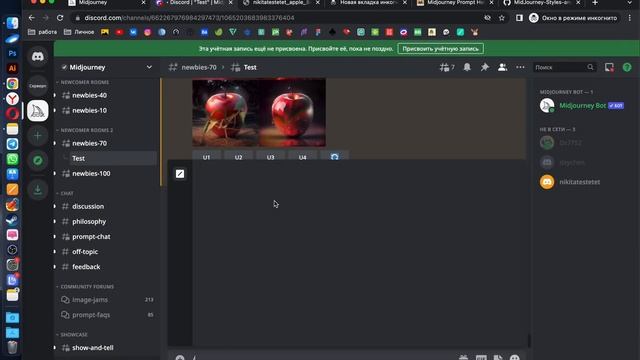Select the Midjourney sailboat server icon
Image resolution: width=640 pixels, height=360 pixels.
point(38,111)
